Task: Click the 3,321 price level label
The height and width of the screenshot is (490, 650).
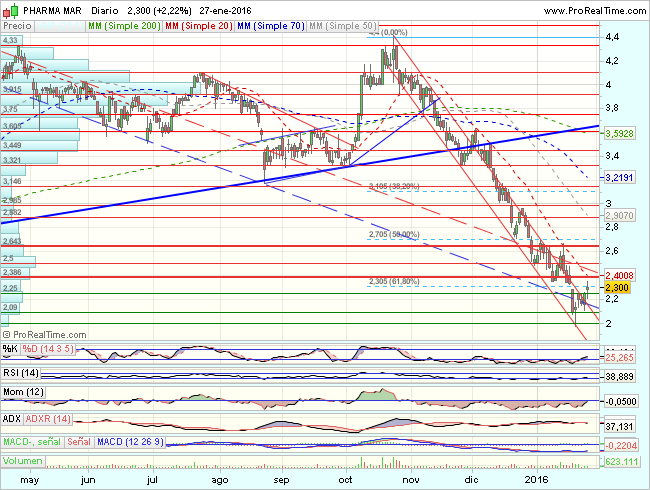Action: [x=12, y=160]
